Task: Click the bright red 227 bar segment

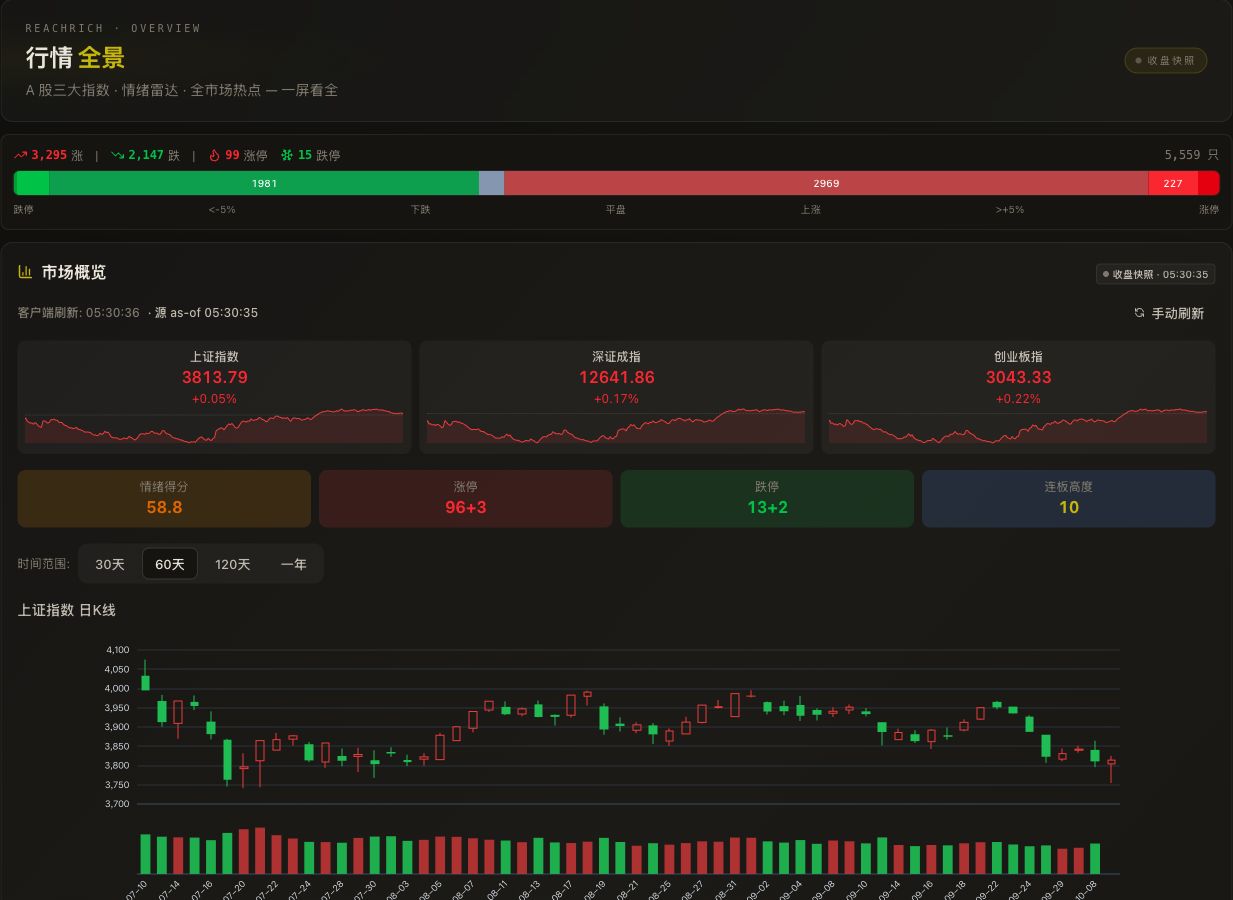Action: [1173, 183]
